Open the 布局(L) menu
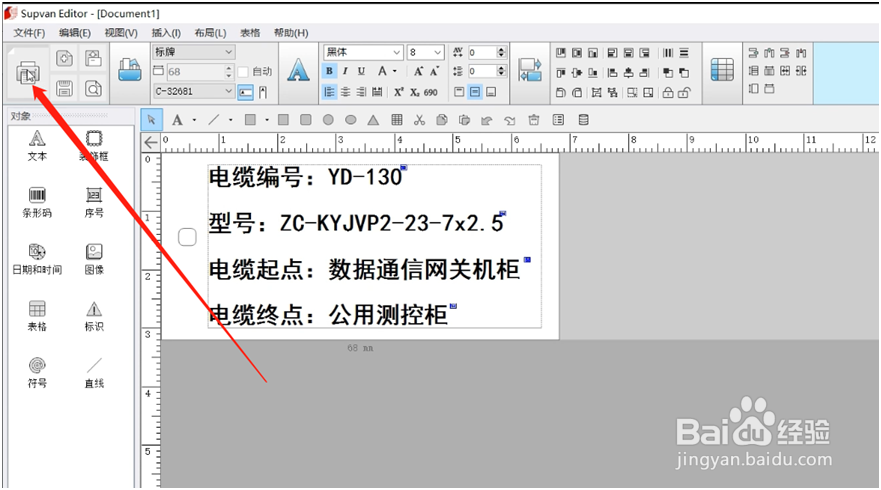This screenshot has width=881, height=490. tap(210, 33)
